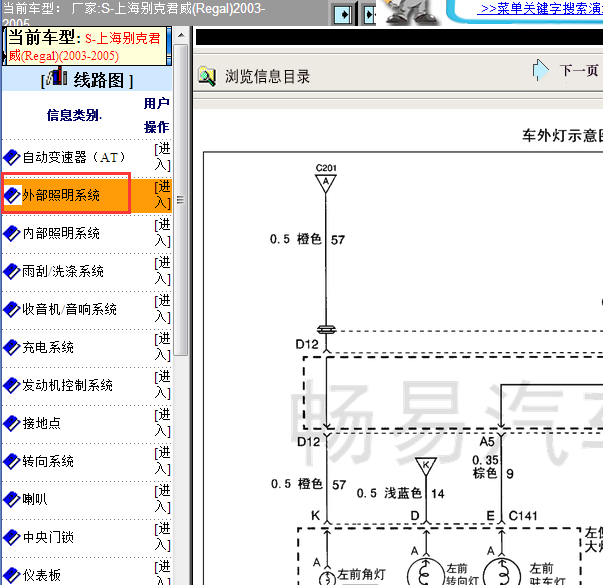
Task: Click the book icon beside 中央门锁
Action: tap(12, 537)
